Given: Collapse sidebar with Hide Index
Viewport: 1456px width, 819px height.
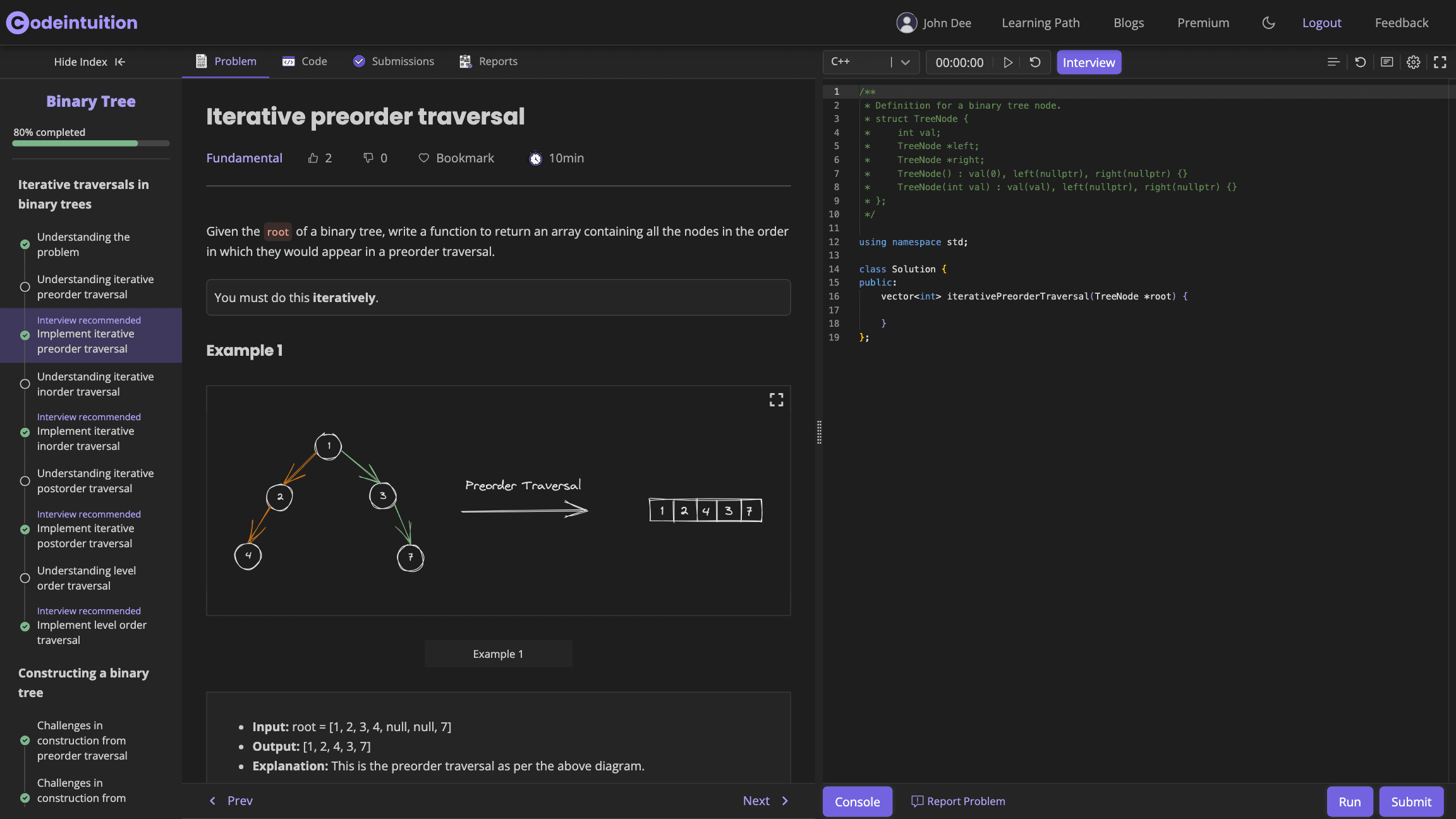Looking at the screenshot, I should point(90,61).
